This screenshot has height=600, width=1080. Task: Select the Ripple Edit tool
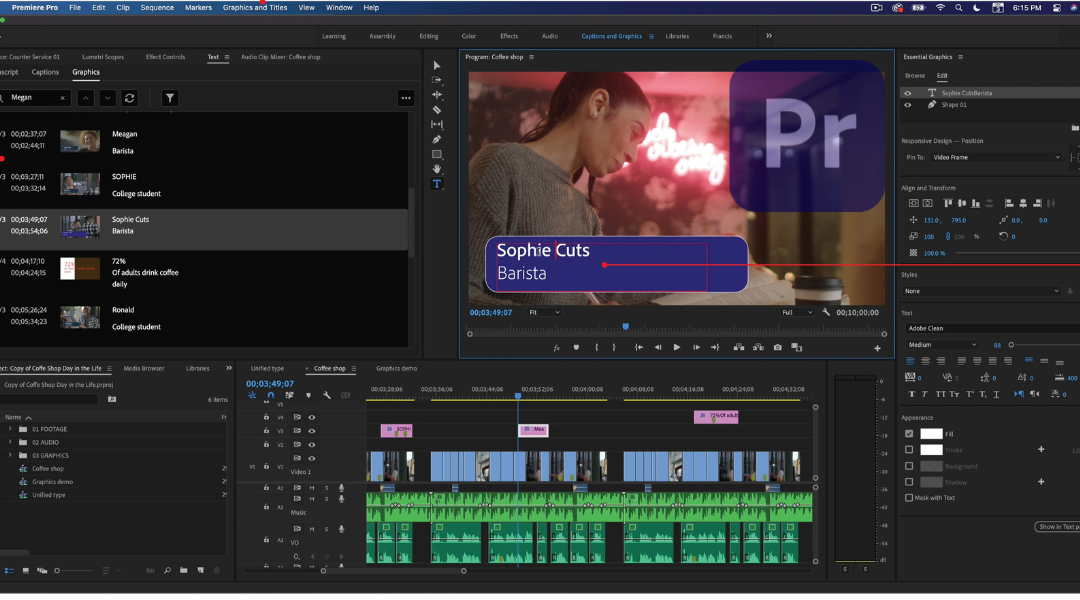(x=437, y=94)
